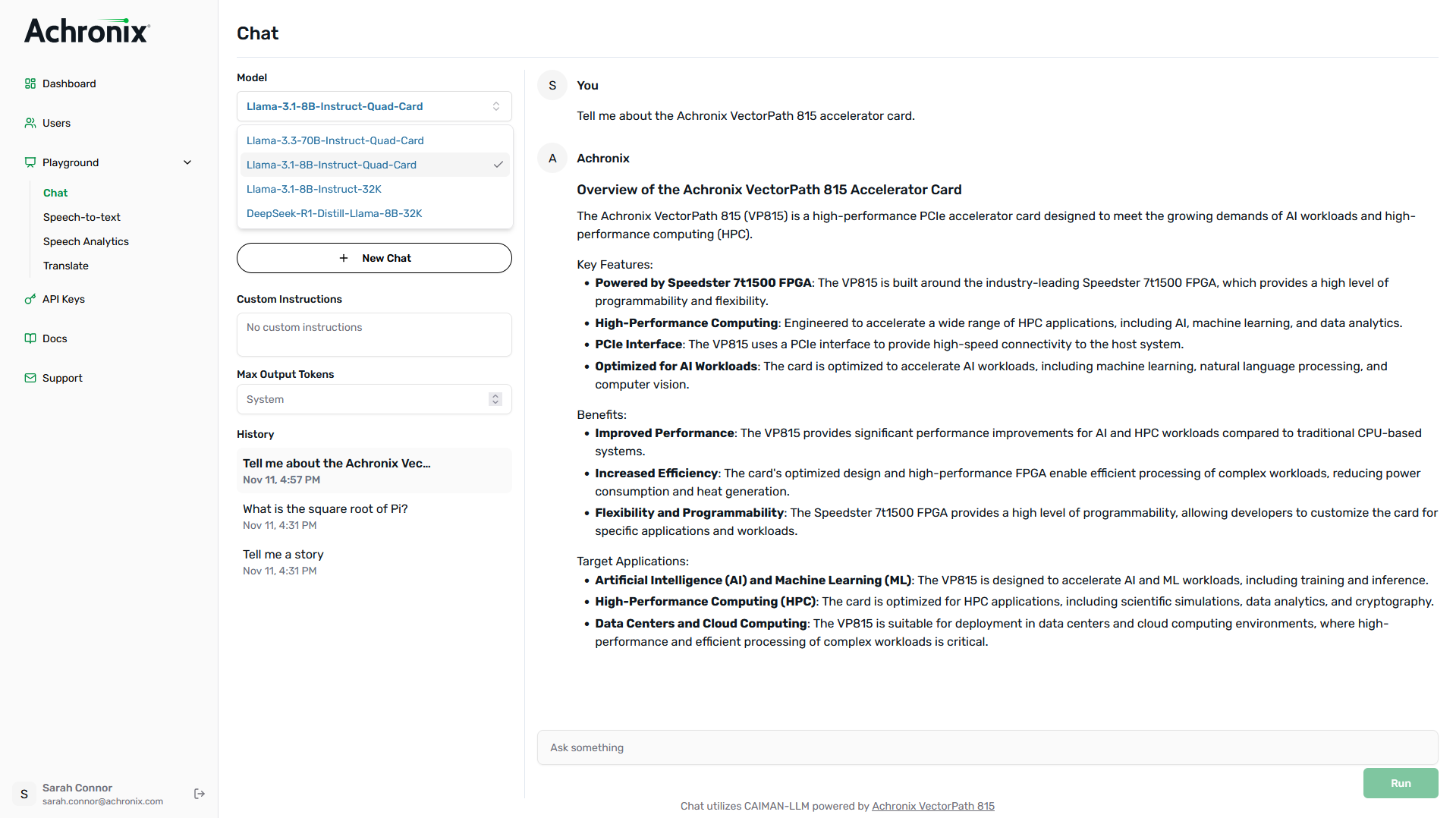Viewport: 1456px width, 818px height.
Task: Pick the Llama-3.1-8B-Instruct-32K option
Action: tap(314, 189)
